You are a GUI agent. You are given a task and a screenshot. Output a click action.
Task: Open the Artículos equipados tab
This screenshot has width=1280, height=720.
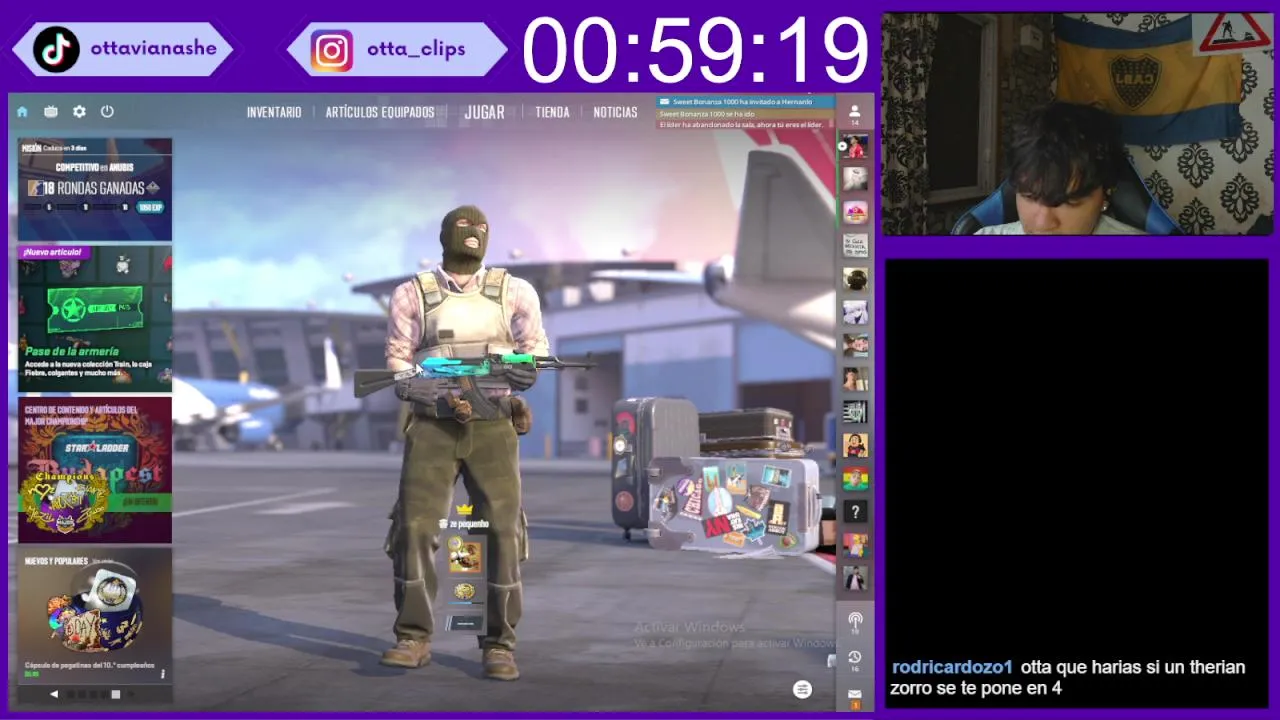[380, 112]
